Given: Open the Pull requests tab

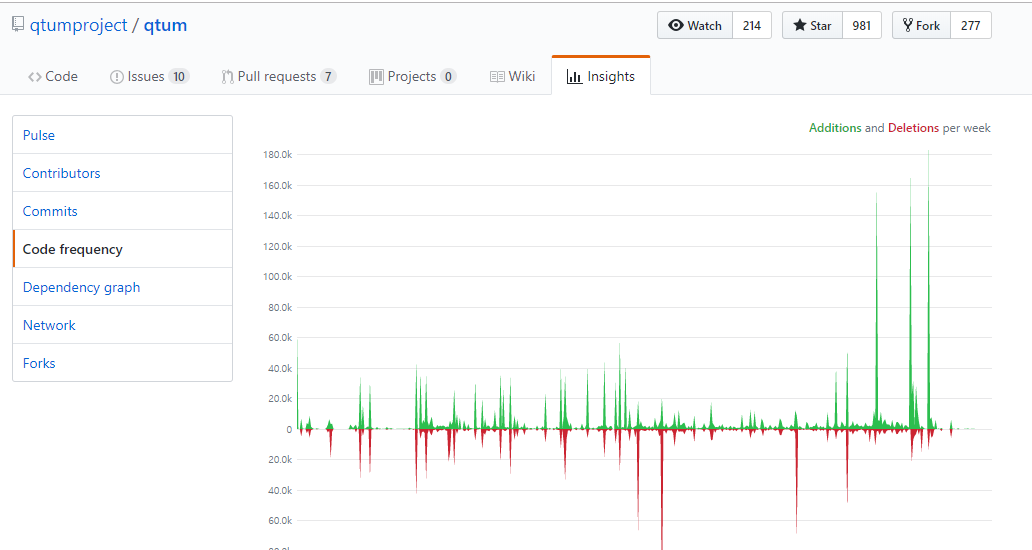Looking at the screenshot, I should [279, 76].
